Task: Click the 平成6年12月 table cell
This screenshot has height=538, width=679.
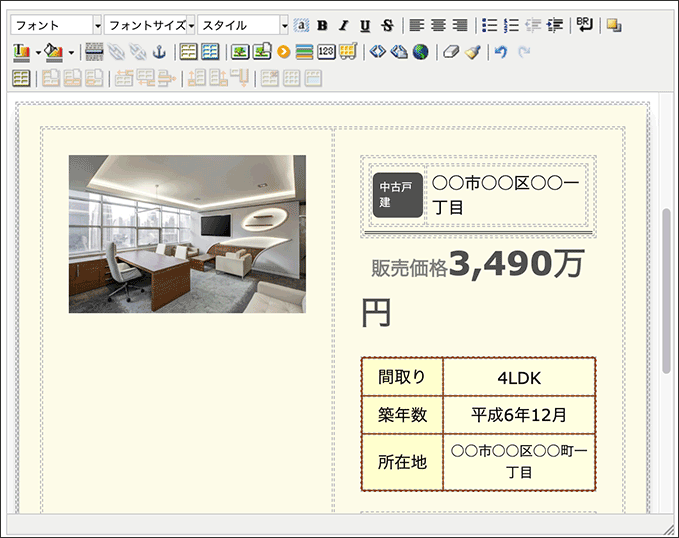Action: click(519, 415)
